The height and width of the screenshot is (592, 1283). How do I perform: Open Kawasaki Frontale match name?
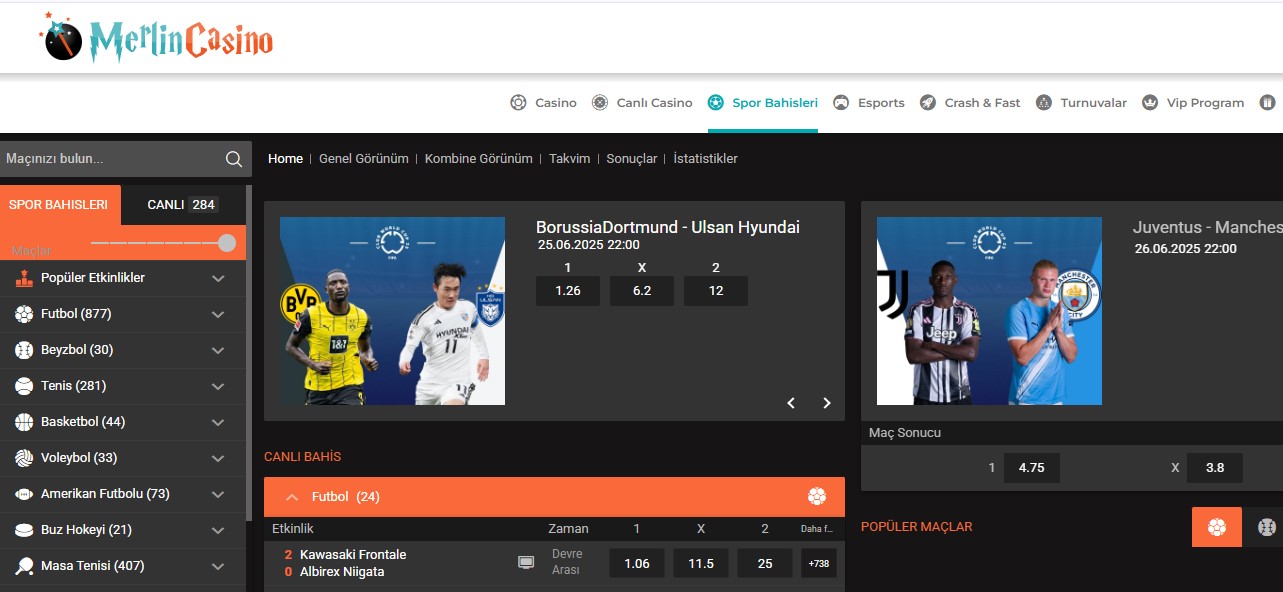[x=353, y=555]
